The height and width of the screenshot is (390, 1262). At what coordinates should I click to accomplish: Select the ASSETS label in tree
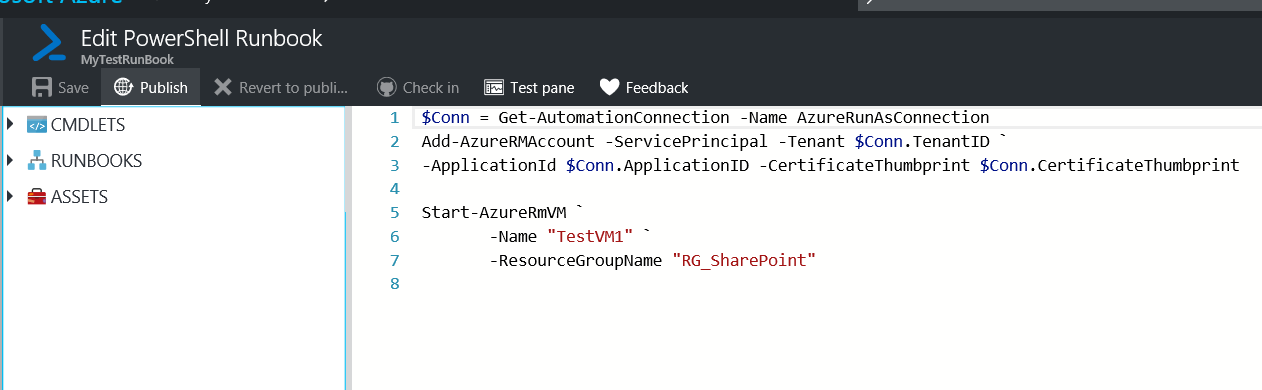tap(79, 197)
